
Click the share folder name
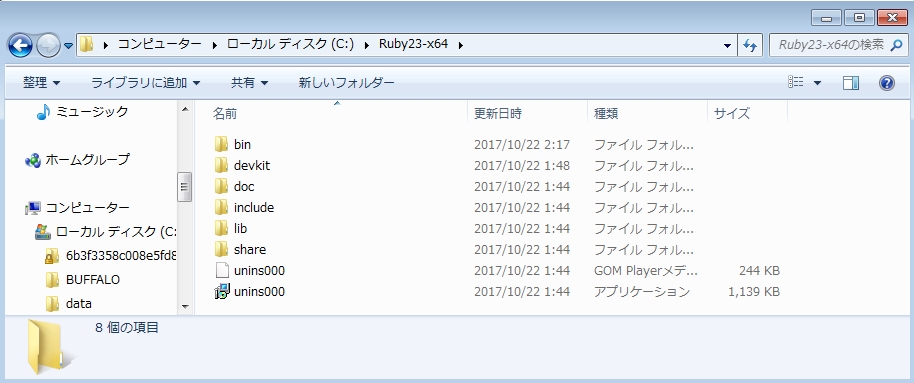pyautogui.click(x=249, y=250)
